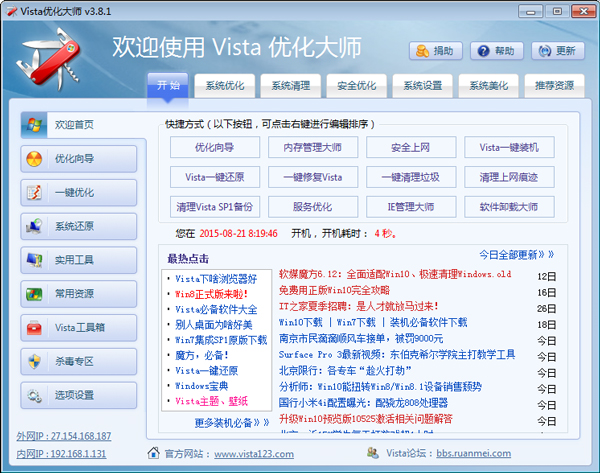Open IT之家夏季招聘 news headline
600x473 pixels.
(x=358, y=306)
